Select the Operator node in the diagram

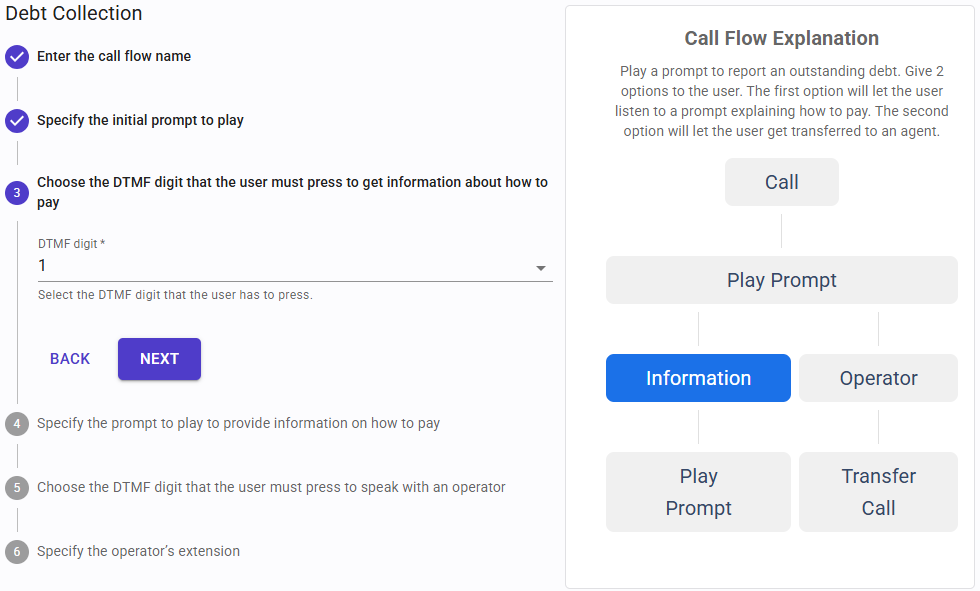click(x=878, y=378)
